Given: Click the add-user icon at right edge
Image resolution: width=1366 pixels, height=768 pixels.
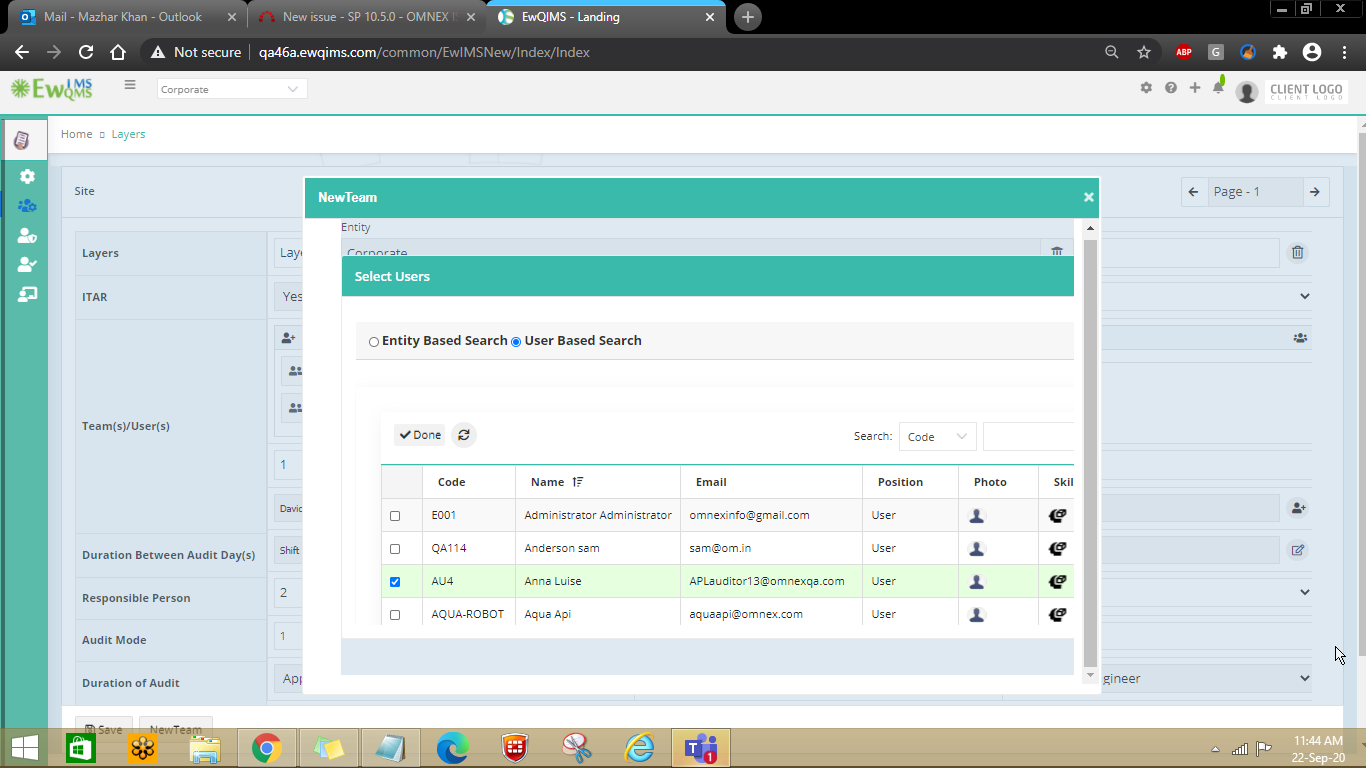Looking at the screenshot, I should point(1297,508).
